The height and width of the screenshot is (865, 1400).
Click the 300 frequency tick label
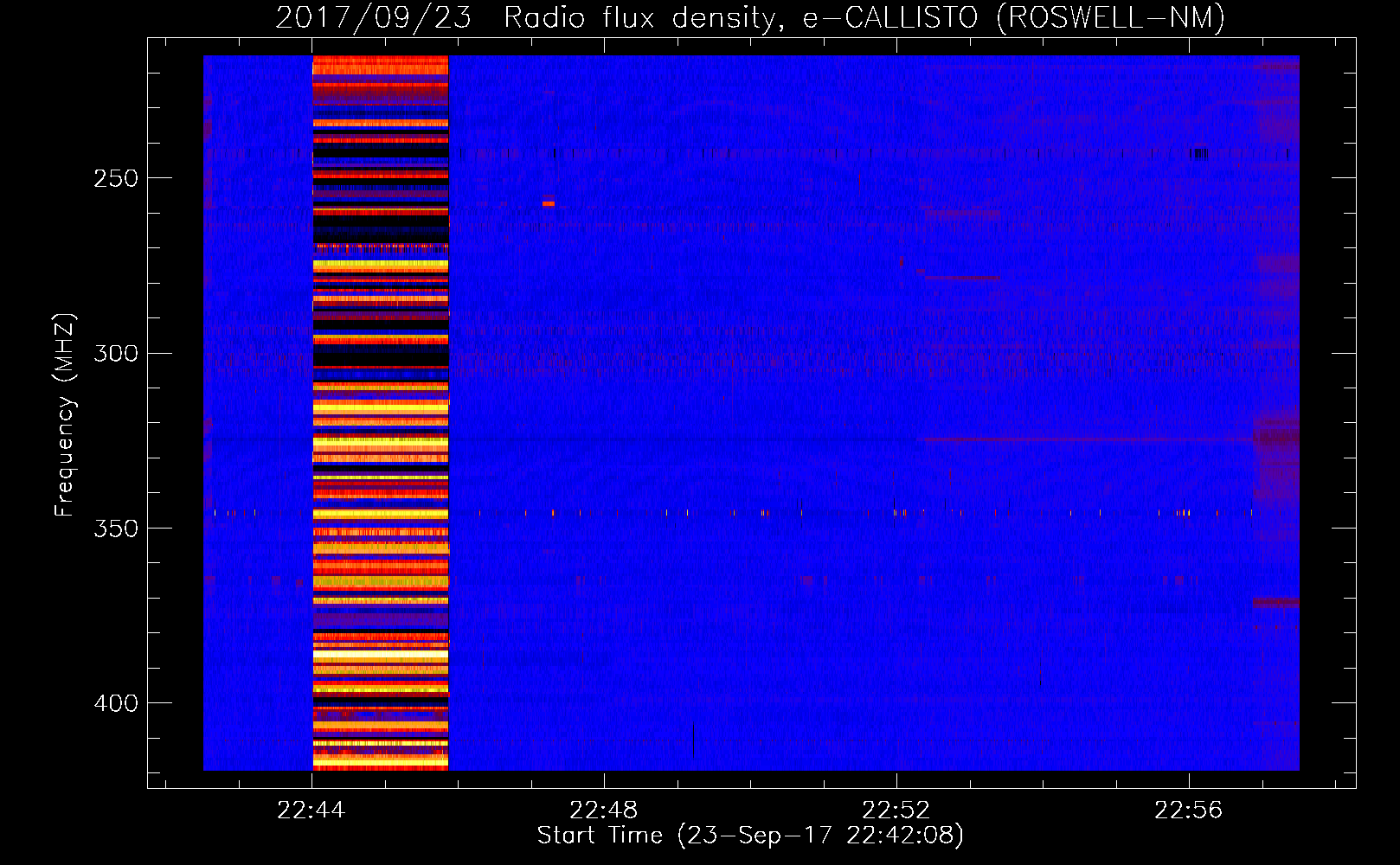[x=116, y=354]
